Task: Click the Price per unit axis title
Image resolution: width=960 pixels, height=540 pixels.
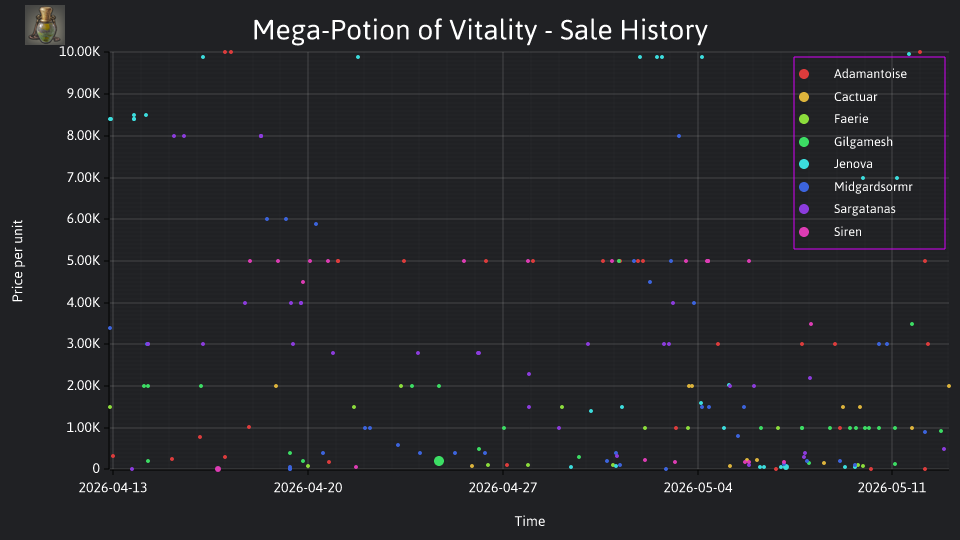Action: (17, 261)
